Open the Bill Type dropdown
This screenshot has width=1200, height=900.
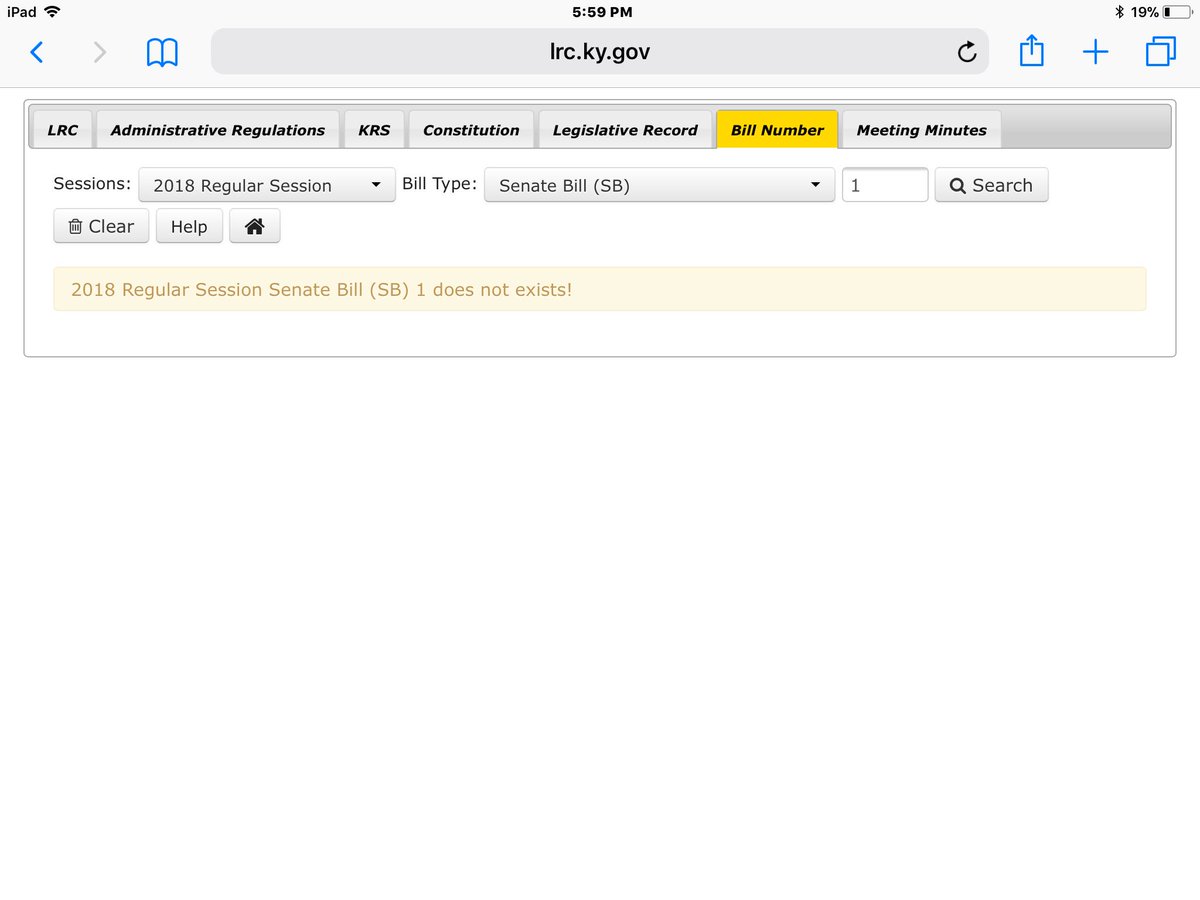pyautogui.click(x=659, y=185)
